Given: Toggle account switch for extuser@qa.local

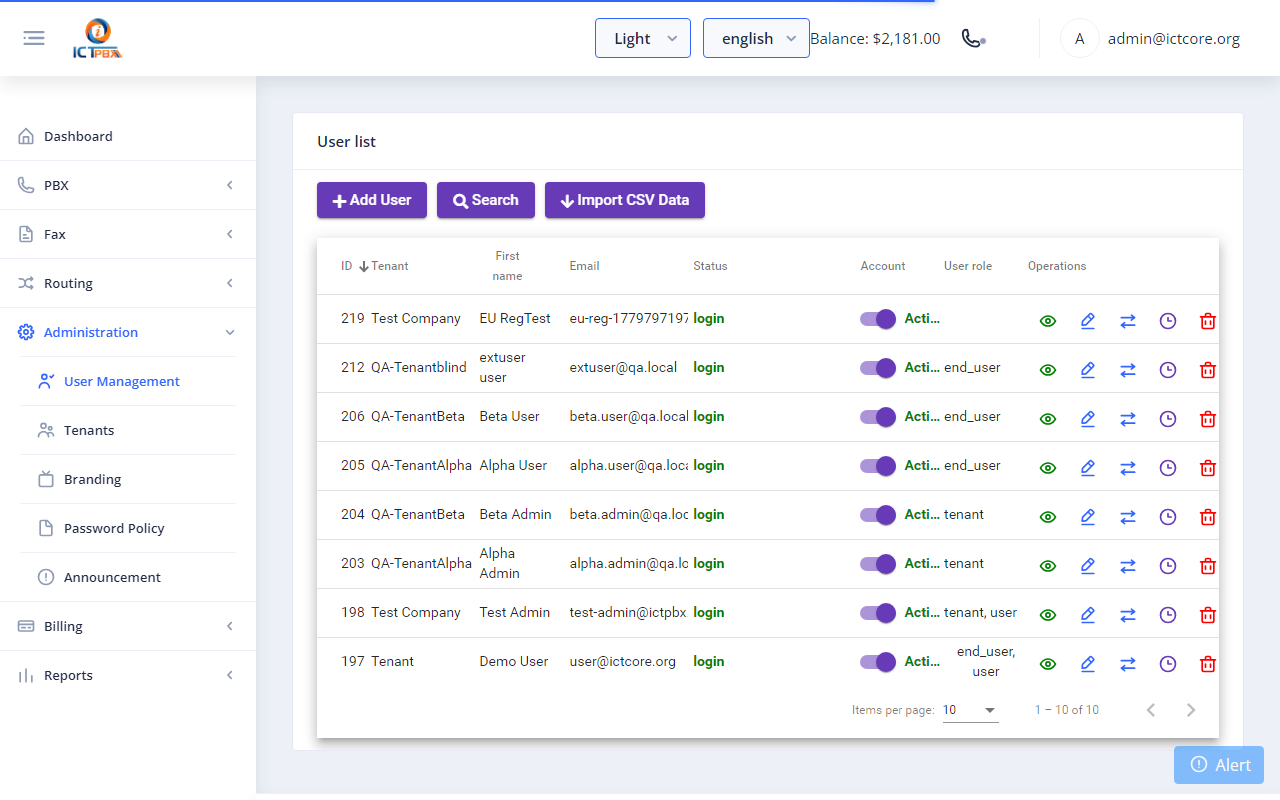Looking at the screenshot, I should tap(878, 368).
